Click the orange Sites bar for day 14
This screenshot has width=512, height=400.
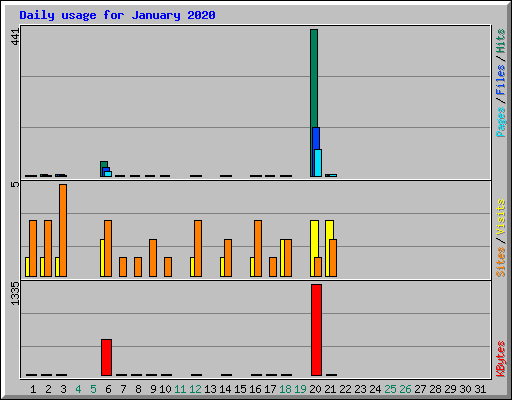228,258
